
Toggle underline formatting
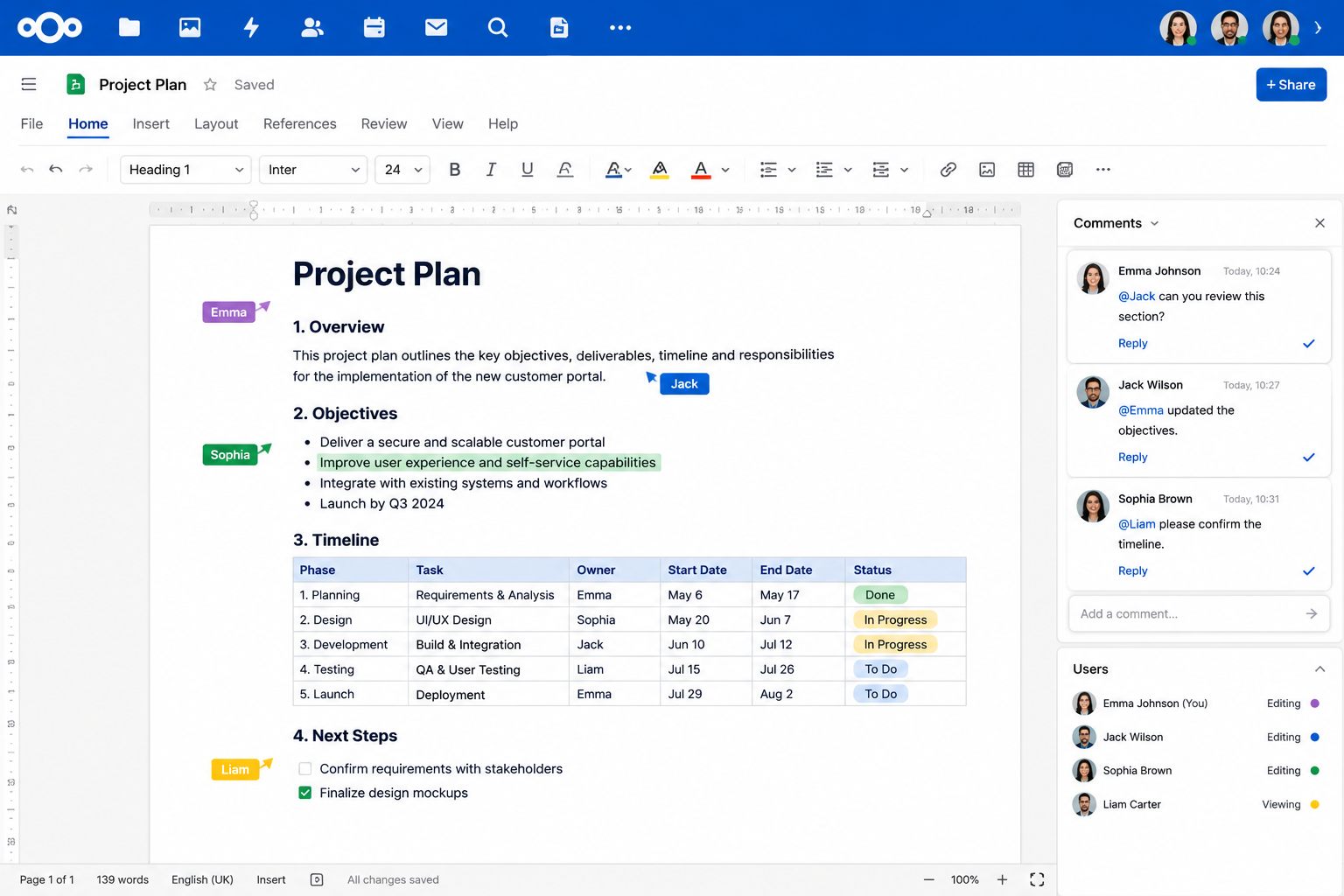[x=527, y=170]
